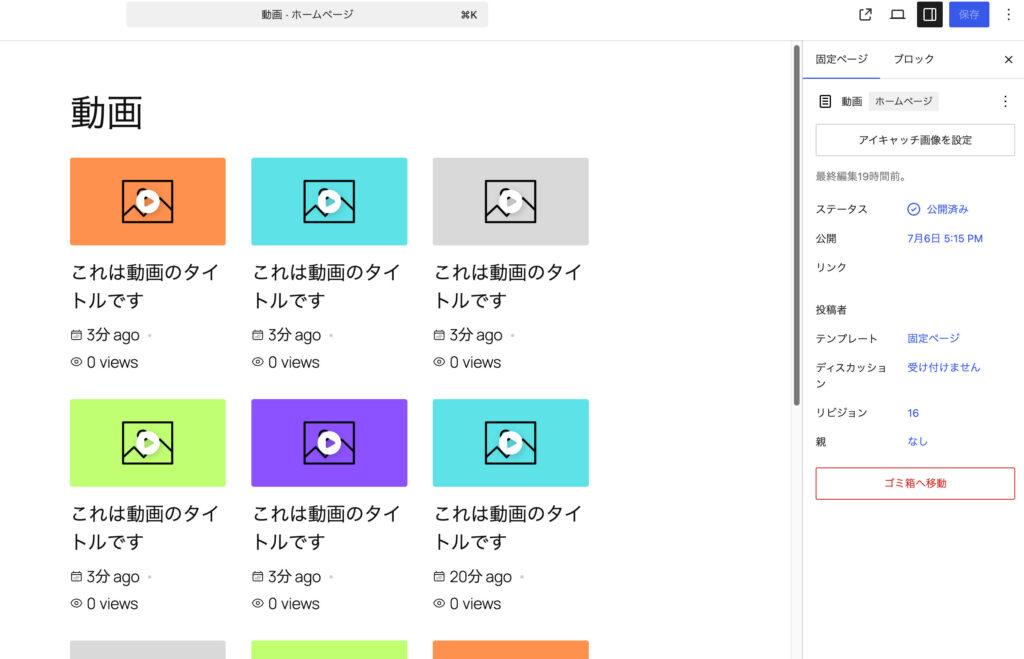Image resolution: width=1024 pixels, height=659 pixels.
Task: Click the 20分 ago date text
Action: (480, 577)
